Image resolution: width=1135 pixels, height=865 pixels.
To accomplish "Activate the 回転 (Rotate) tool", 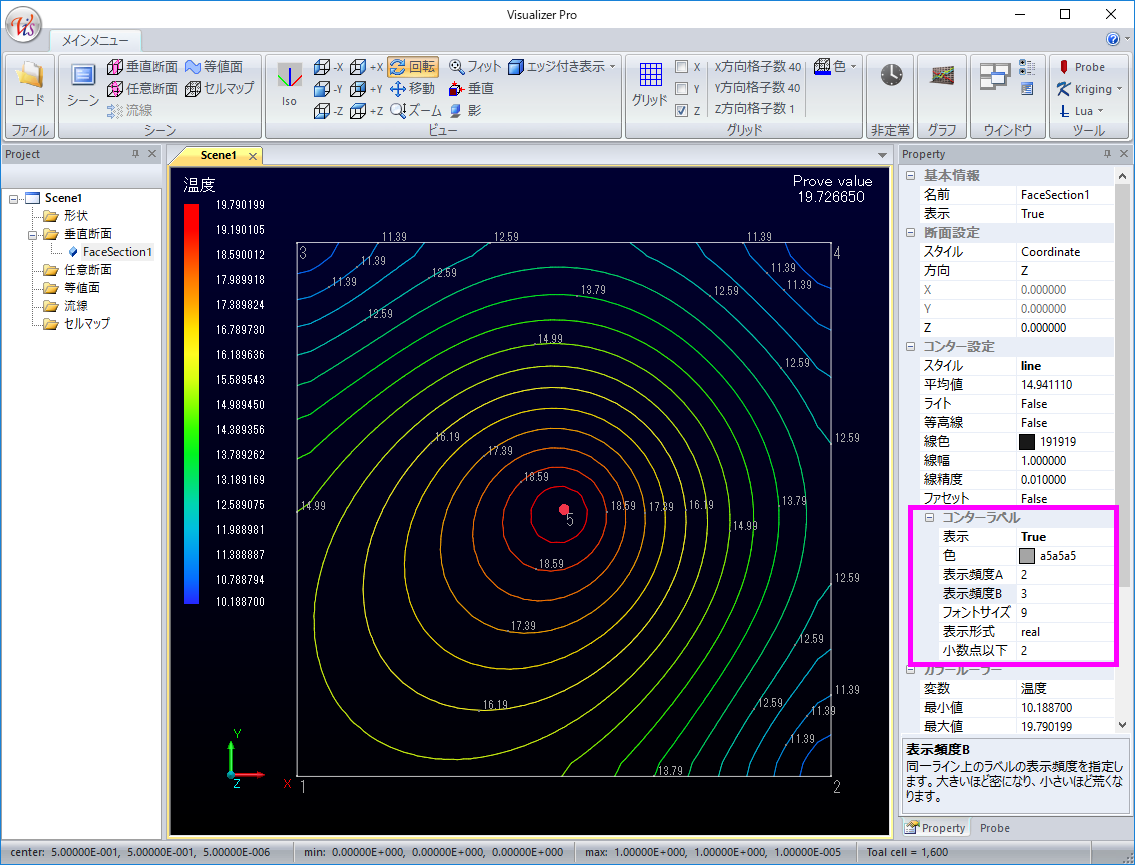I will click(x=412, y=67).
